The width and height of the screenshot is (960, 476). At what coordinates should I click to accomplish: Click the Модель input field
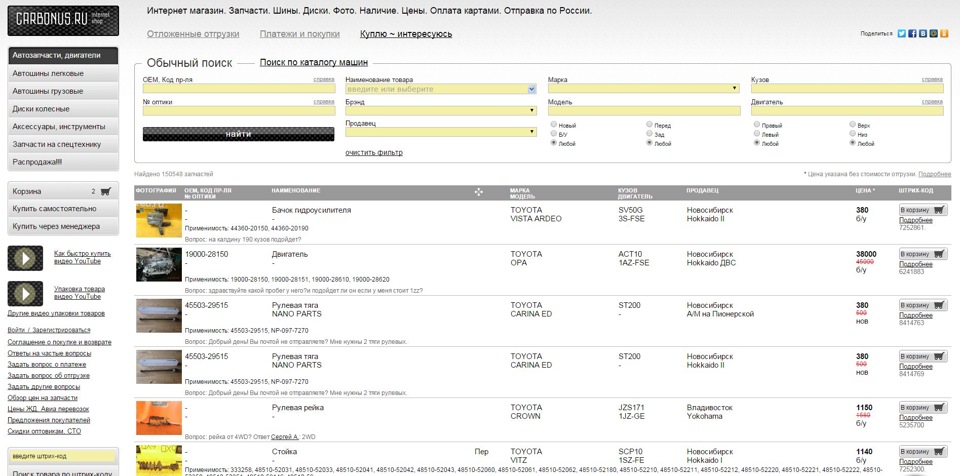(x=644, y=111)
